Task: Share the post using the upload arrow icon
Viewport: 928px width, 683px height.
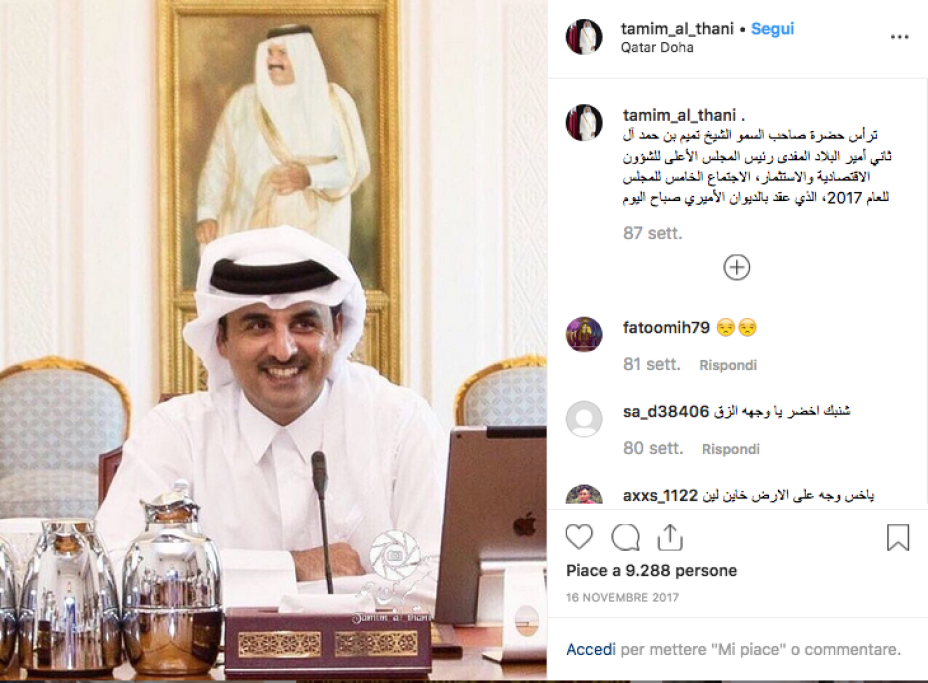Action: [x=670, y=537]
